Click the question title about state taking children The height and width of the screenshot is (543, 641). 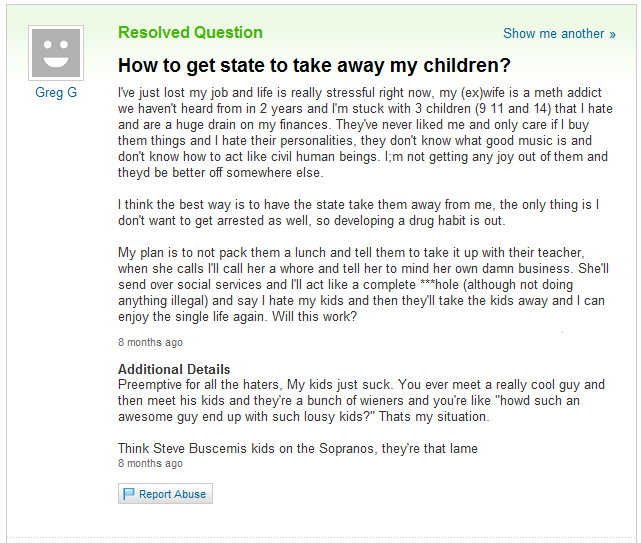point(314,66)
